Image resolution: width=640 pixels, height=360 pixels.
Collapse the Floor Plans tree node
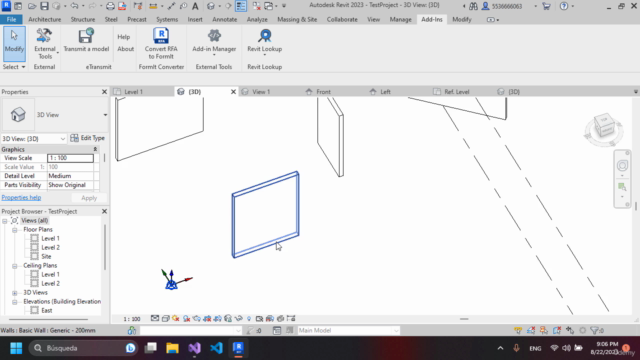[x=15, y=230]
